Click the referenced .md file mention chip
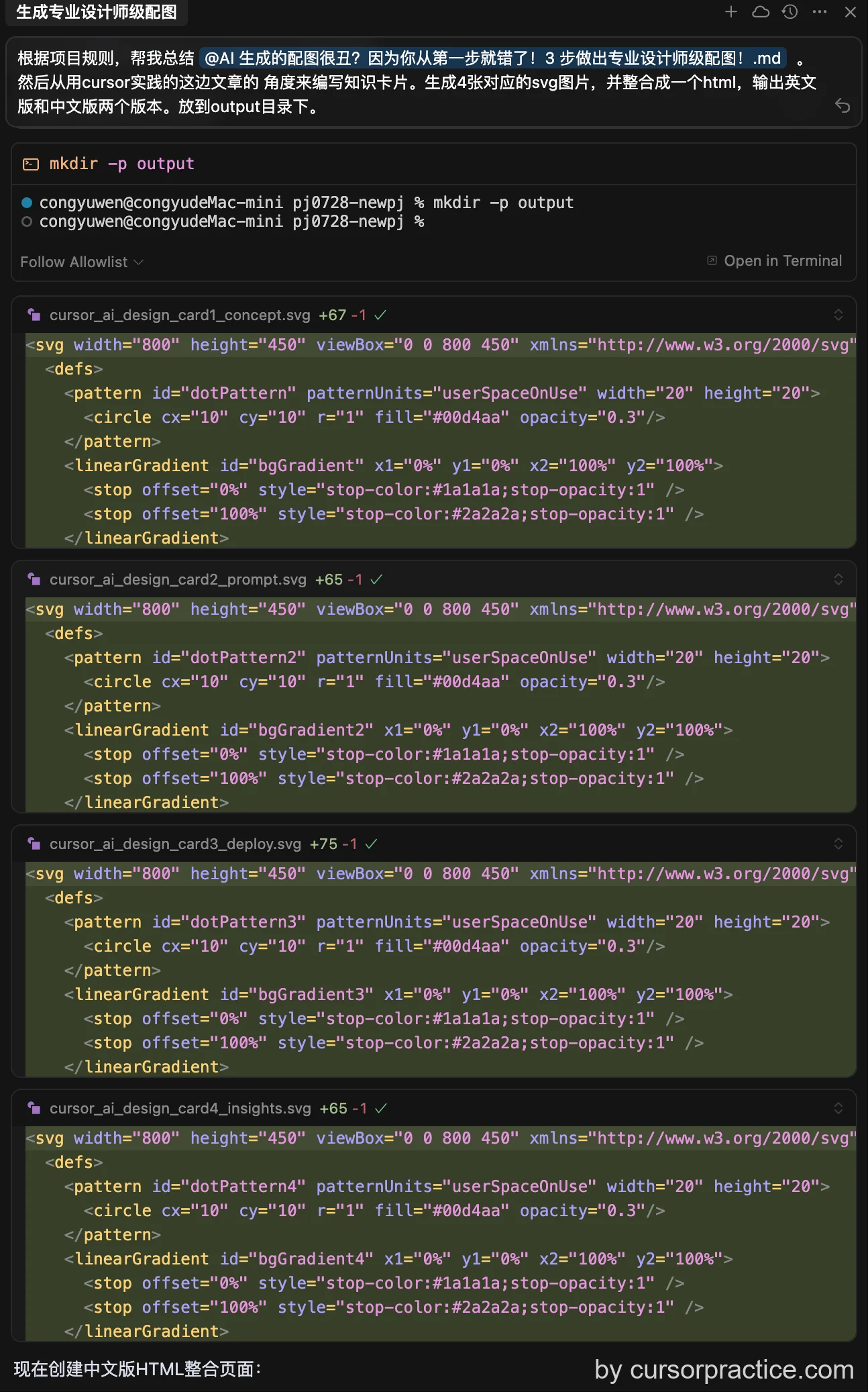The height and width of the screenshot is (1392, 868). click(492, 58)
